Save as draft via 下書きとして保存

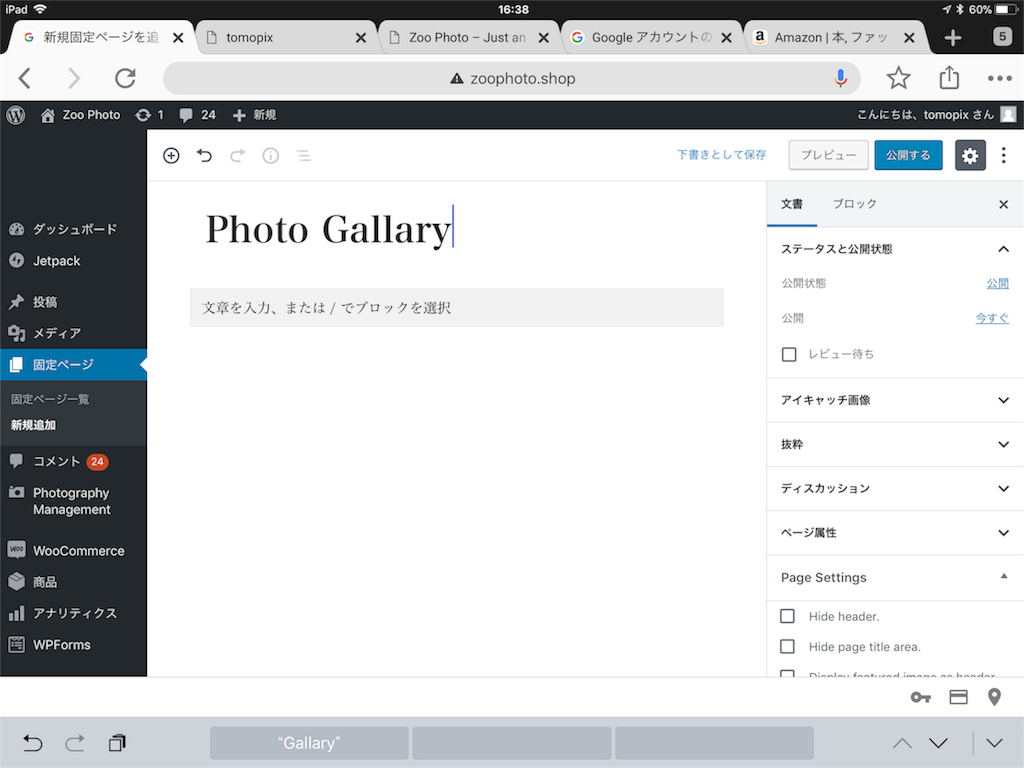pyautogui.click(x=721, y=155)
